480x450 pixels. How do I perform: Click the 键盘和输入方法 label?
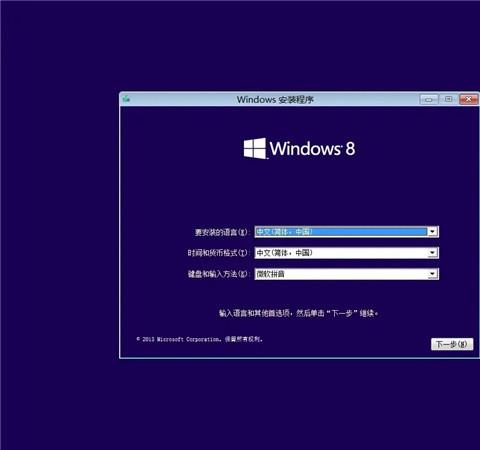point(218,274)
